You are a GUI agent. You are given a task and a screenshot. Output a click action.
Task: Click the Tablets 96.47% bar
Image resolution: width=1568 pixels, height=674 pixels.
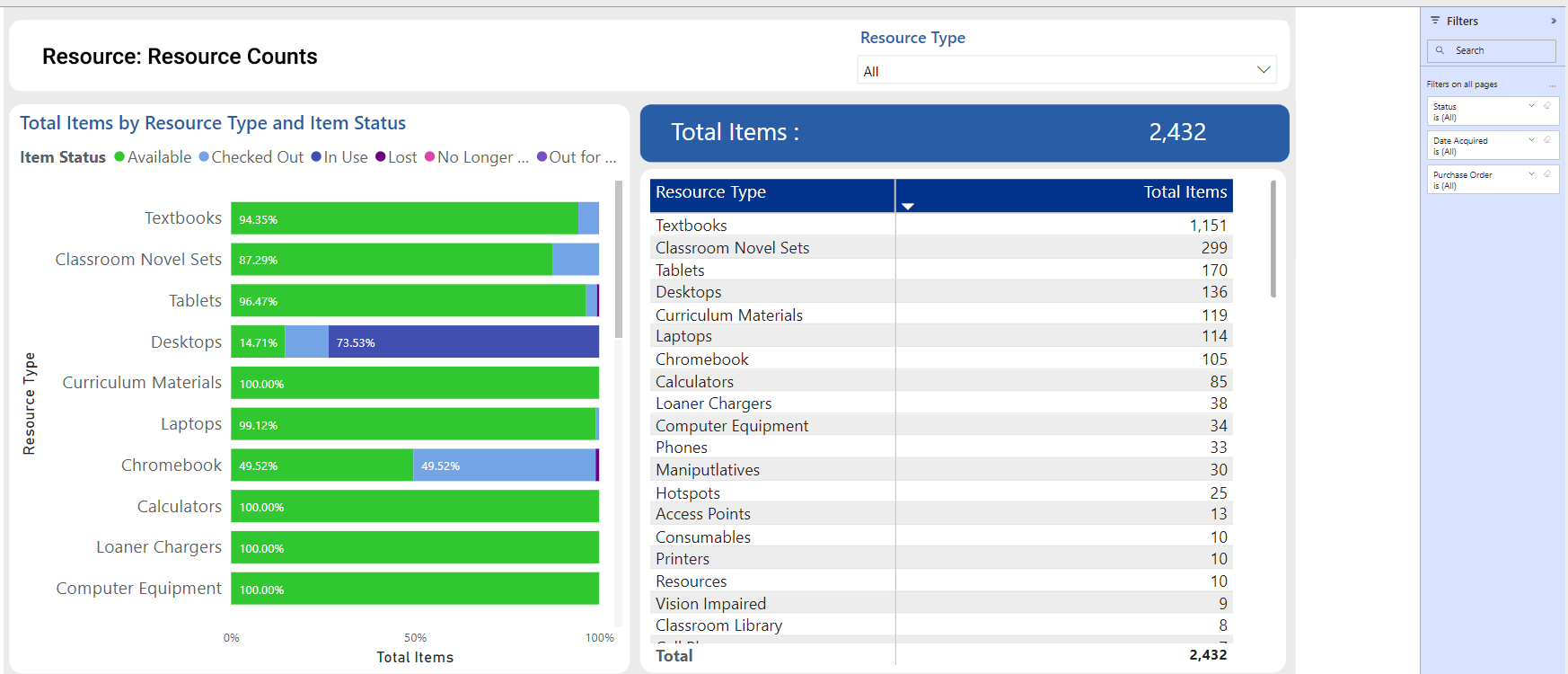click(x=409, y=301)
